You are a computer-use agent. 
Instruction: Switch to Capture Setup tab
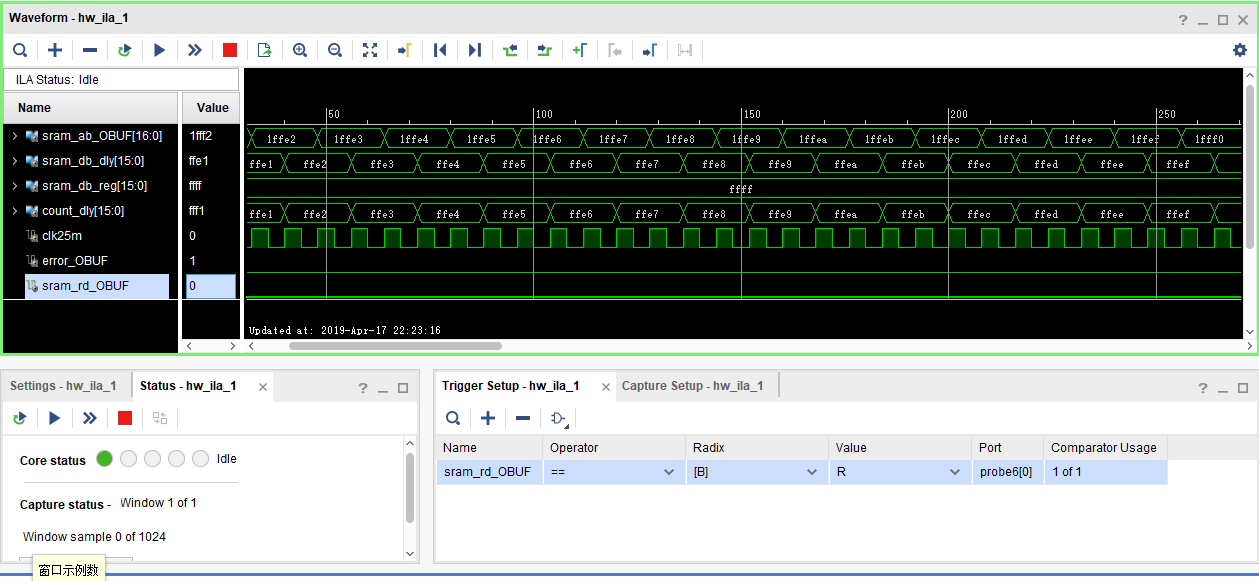click(692, 386)
